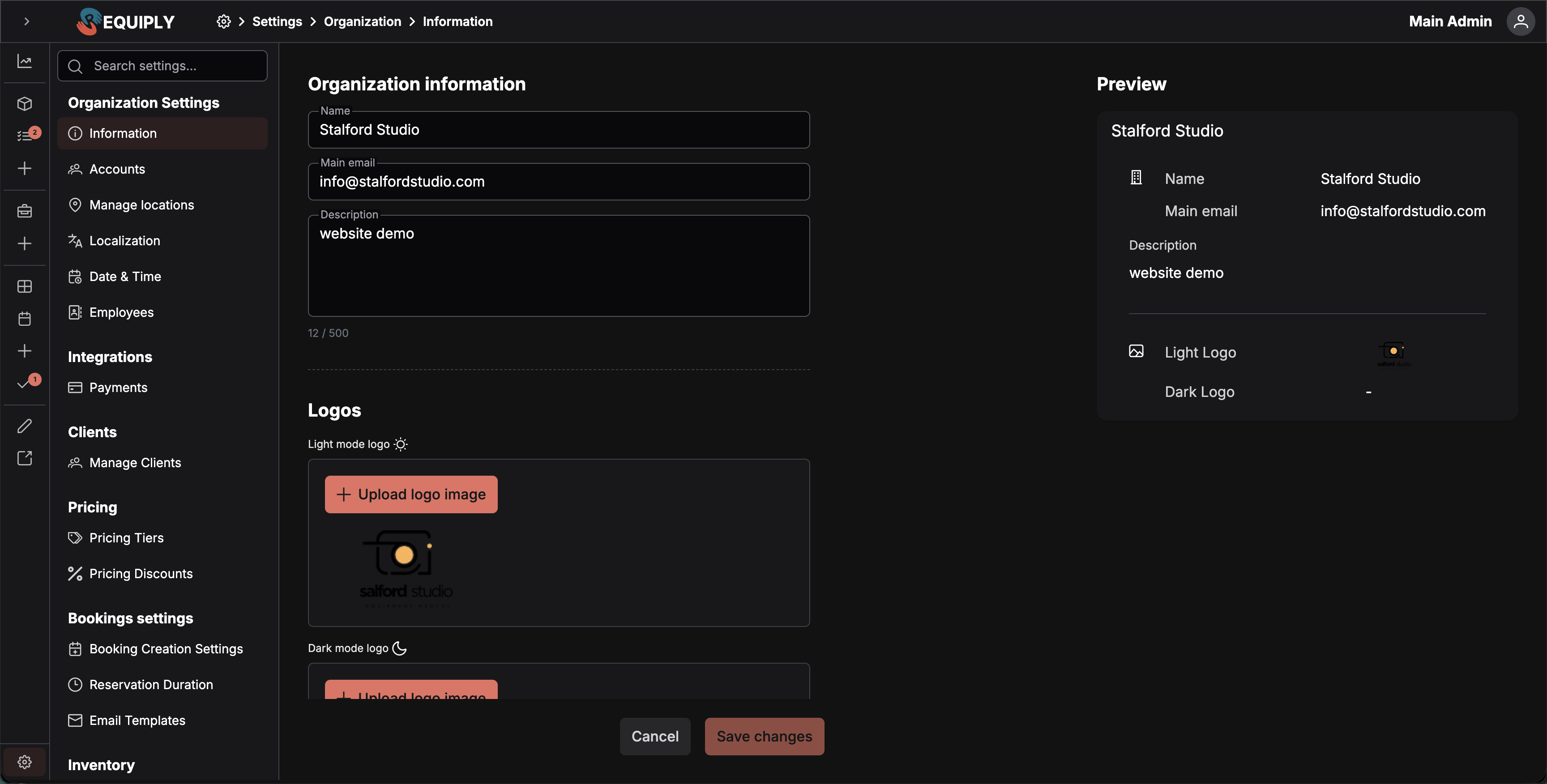Open the settings gear at sidebar bottom

coord(25,762)
